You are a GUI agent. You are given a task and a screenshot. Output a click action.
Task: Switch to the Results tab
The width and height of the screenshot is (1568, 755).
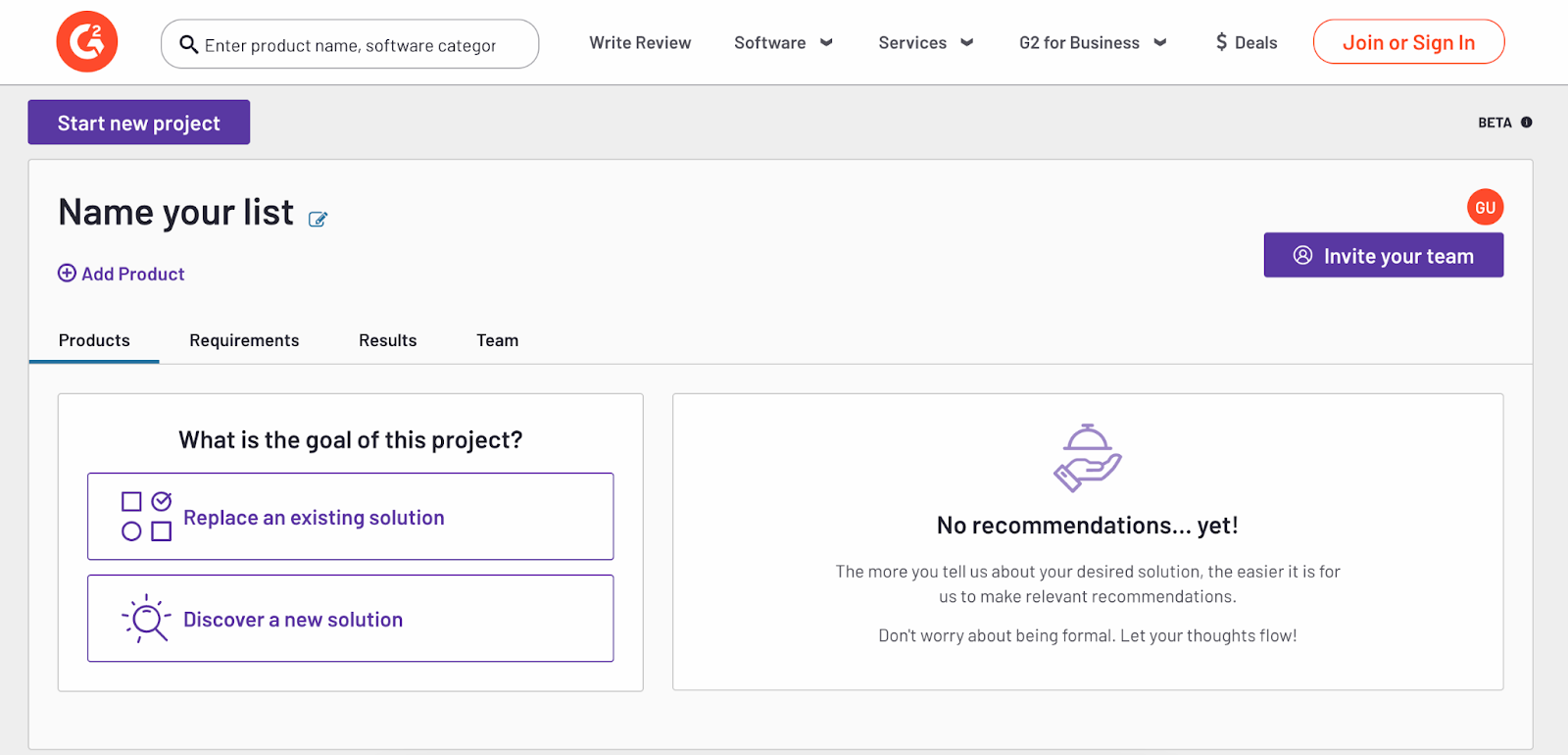tap(387, 340)
